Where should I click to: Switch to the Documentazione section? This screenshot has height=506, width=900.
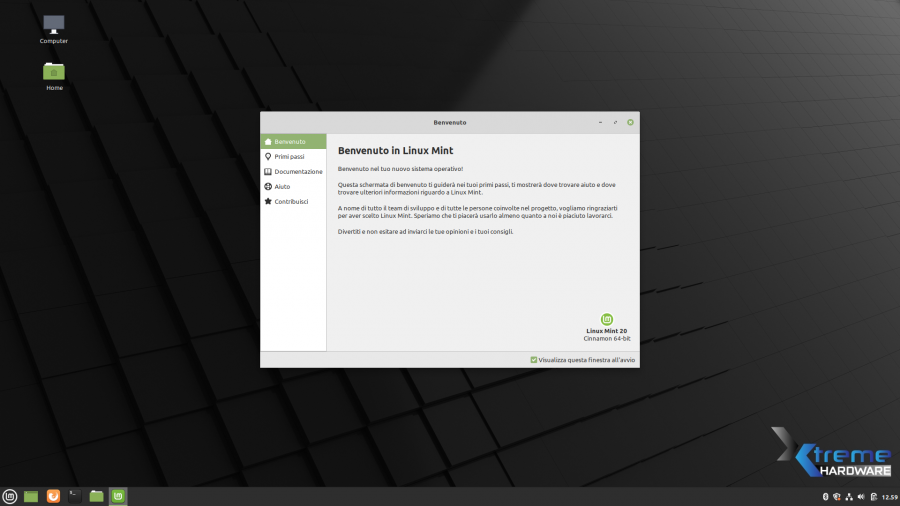[297, 172]
